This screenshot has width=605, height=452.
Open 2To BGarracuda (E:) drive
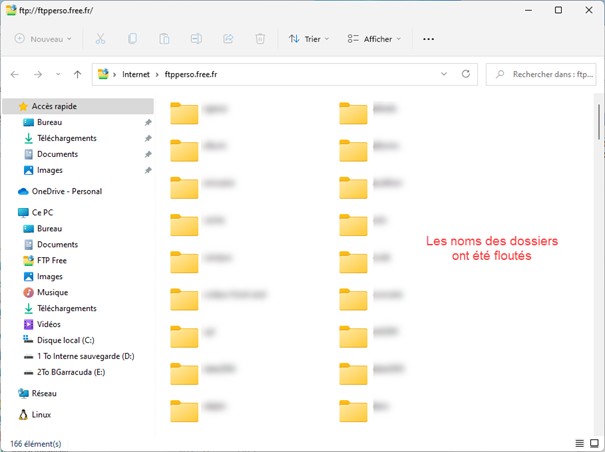(71, 372)
